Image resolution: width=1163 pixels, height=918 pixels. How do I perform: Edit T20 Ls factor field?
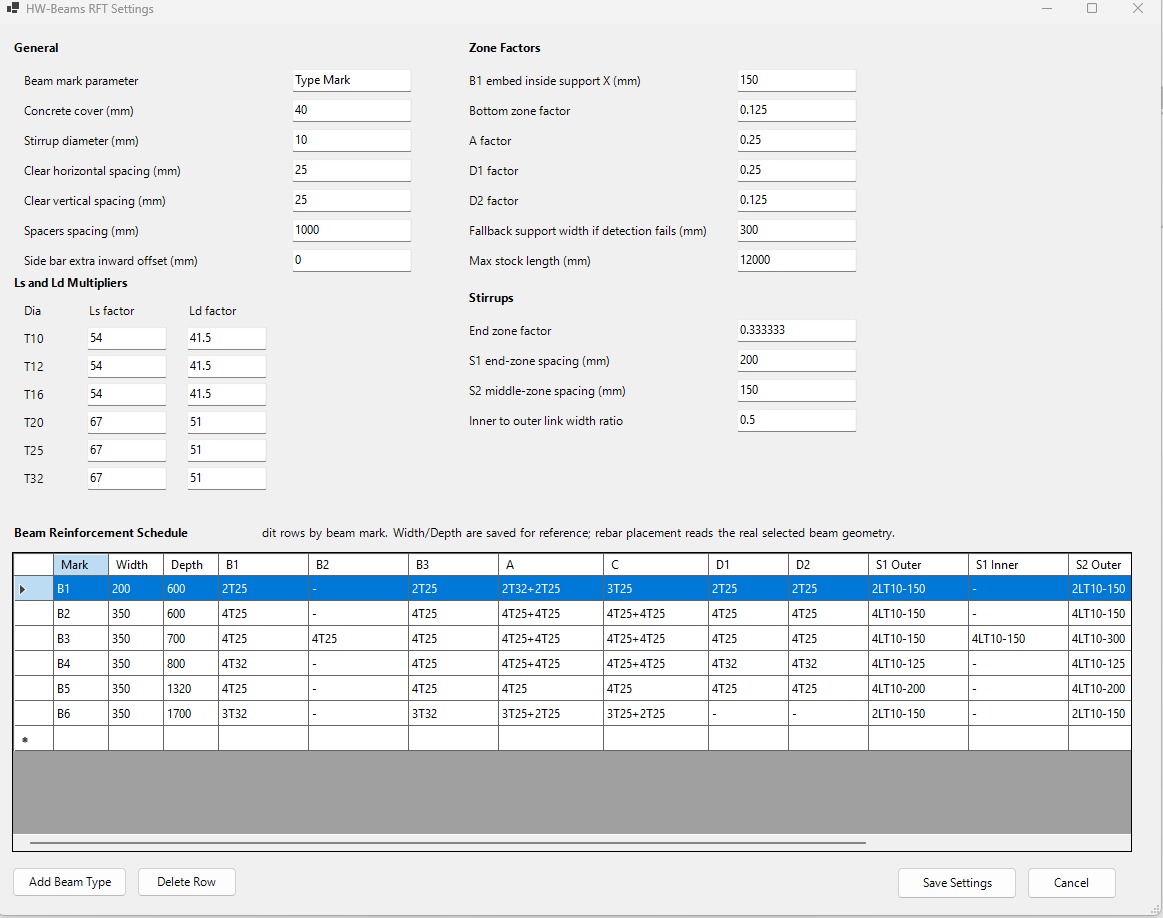coord(127,422)
